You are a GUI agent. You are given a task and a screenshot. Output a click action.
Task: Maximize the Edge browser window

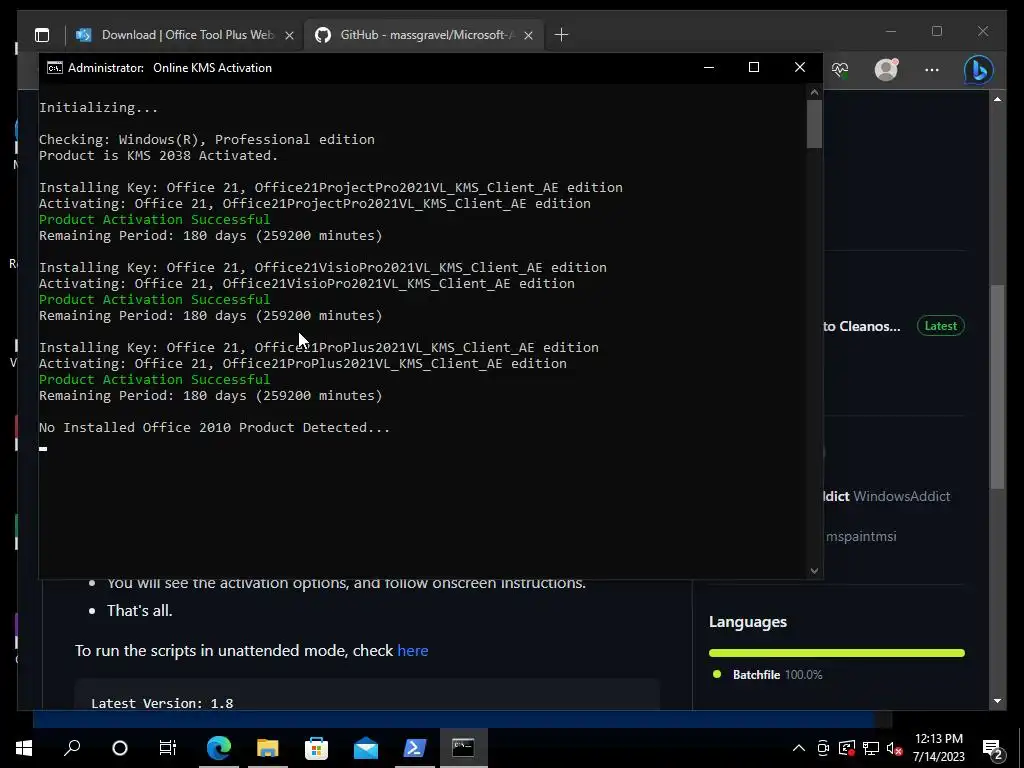[936, 31]
